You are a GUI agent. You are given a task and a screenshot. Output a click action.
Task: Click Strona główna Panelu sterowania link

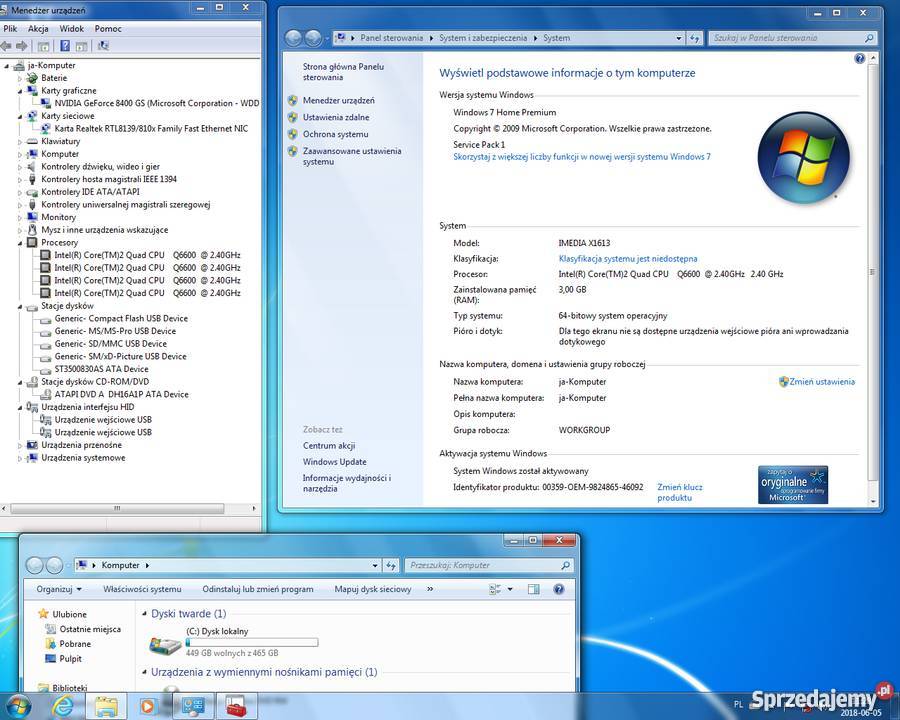coord(343,72)
